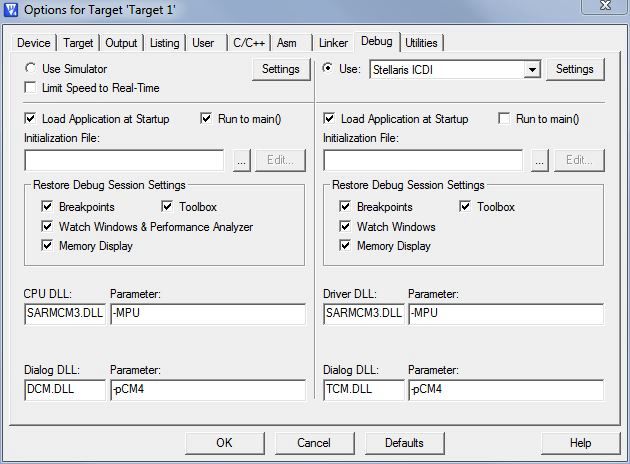Toggle Watch Windows & Performance Analyzer checkbox
This screenshot has width=630, height=464.
pyautogui.click(x=47, y=226)
